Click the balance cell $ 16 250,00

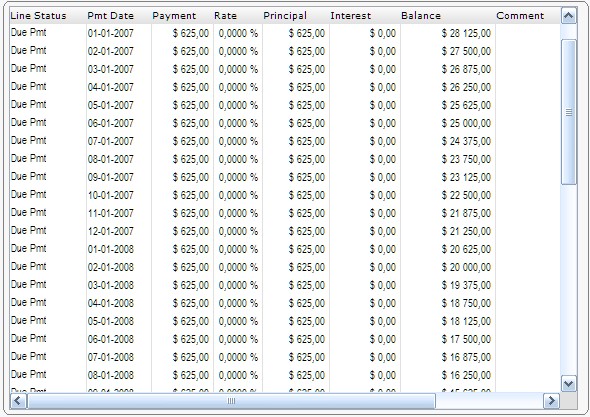point(466,375)
